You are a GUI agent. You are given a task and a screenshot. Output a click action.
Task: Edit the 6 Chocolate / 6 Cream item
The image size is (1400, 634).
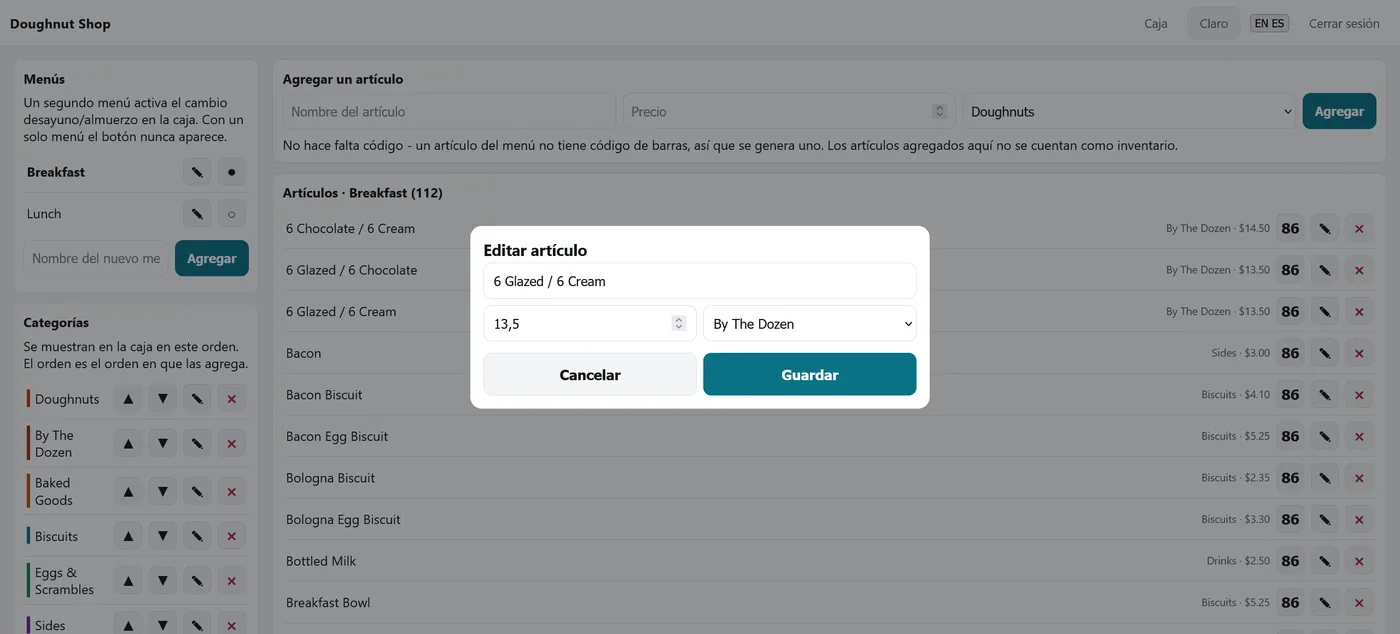(x=1325, y=228)
